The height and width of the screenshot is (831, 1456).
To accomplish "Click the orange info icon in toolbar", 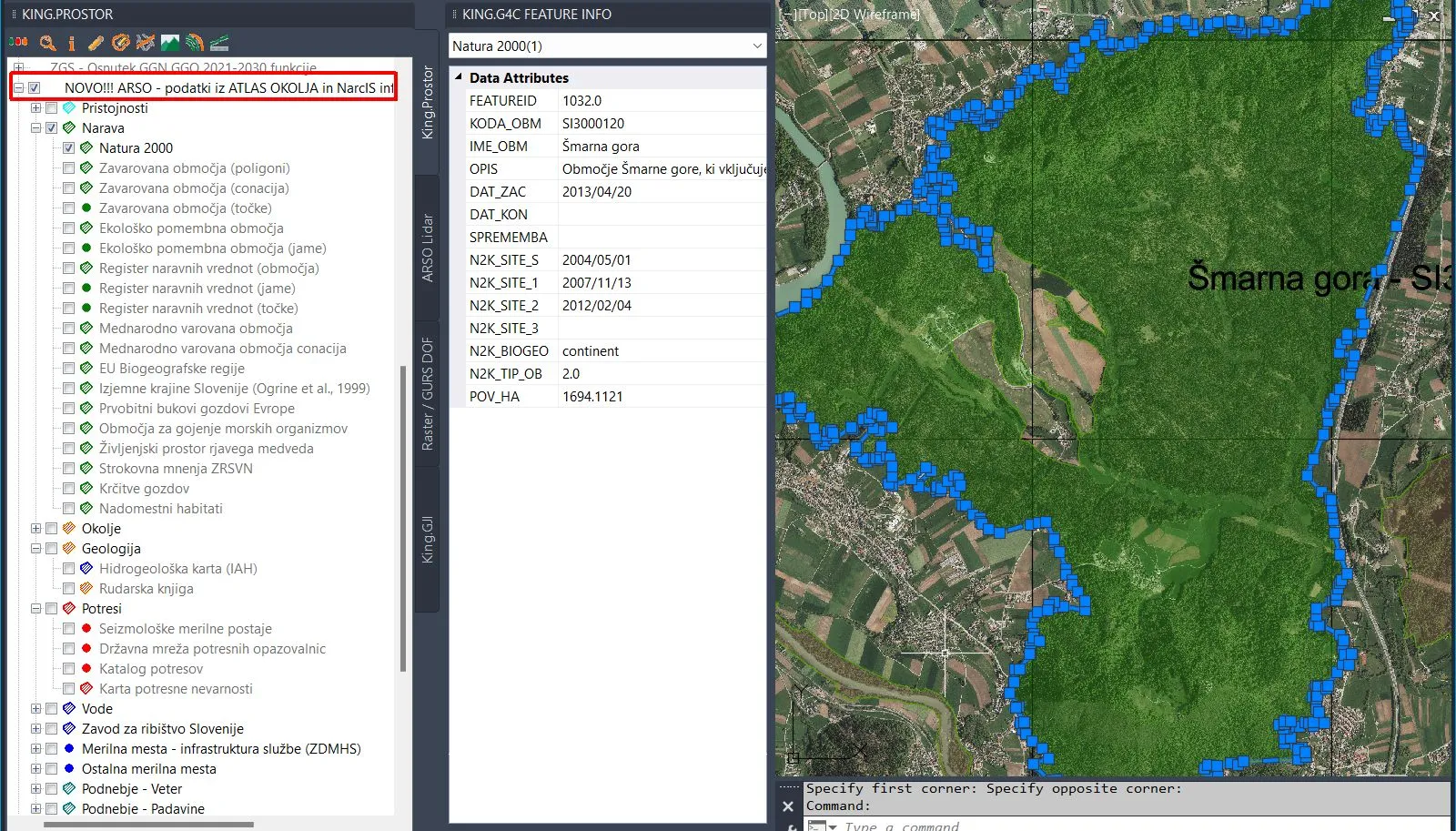I will click(x=72, y=43).
